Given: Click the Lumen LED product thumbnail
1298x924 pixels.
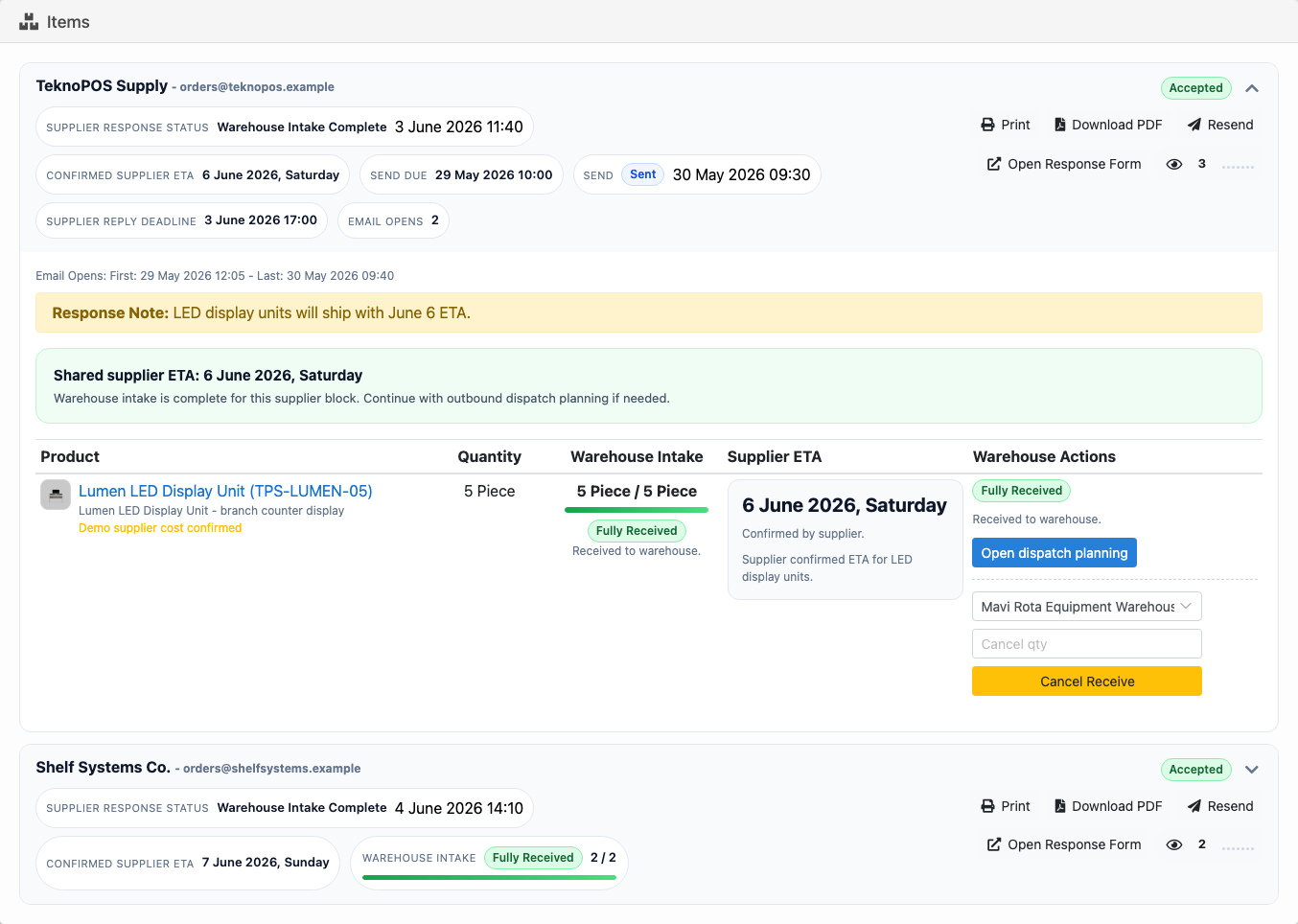Looking at the screenshot, I should pos(56,495).
